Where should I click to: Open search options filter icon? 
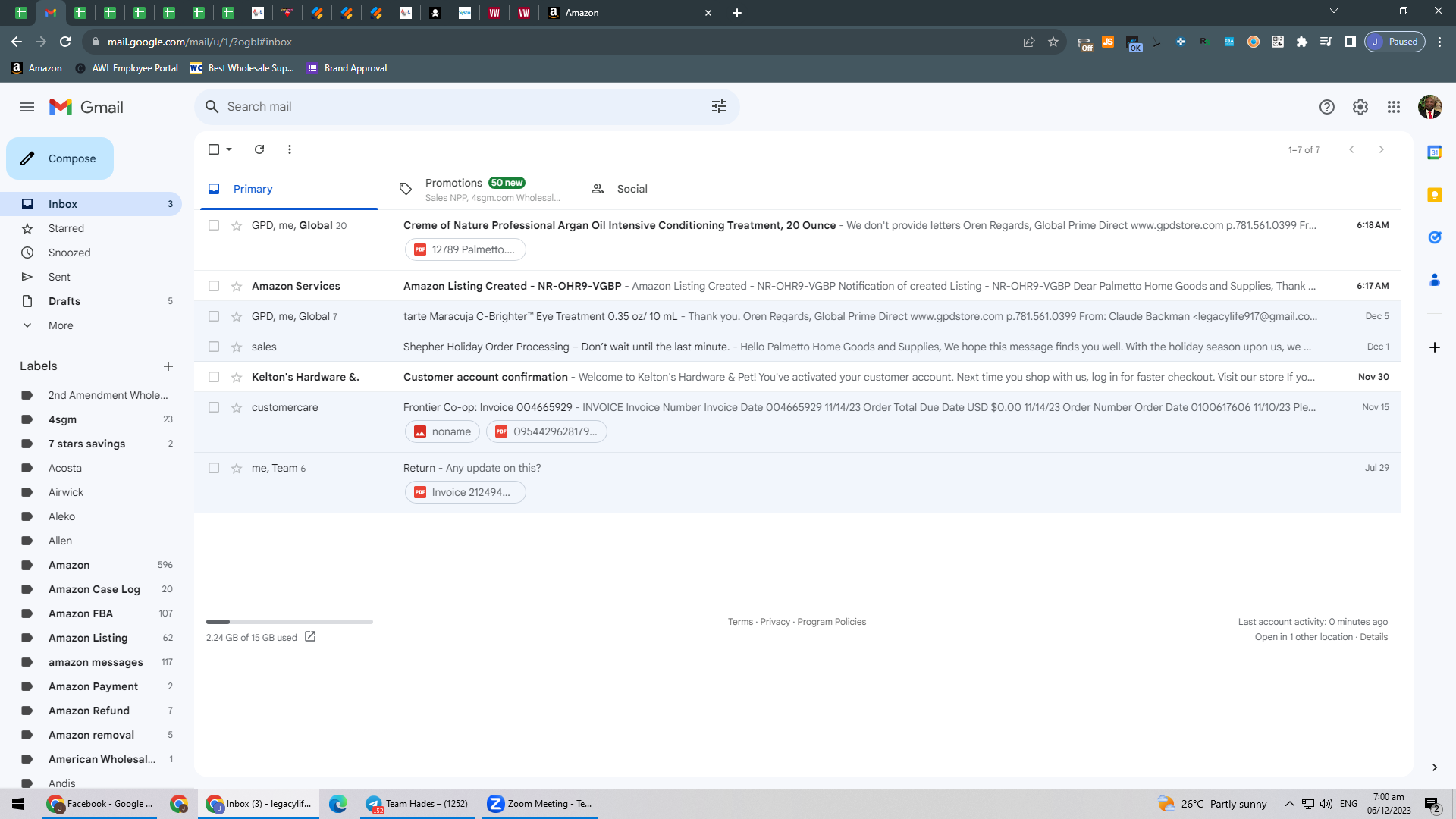pos(719,107)
